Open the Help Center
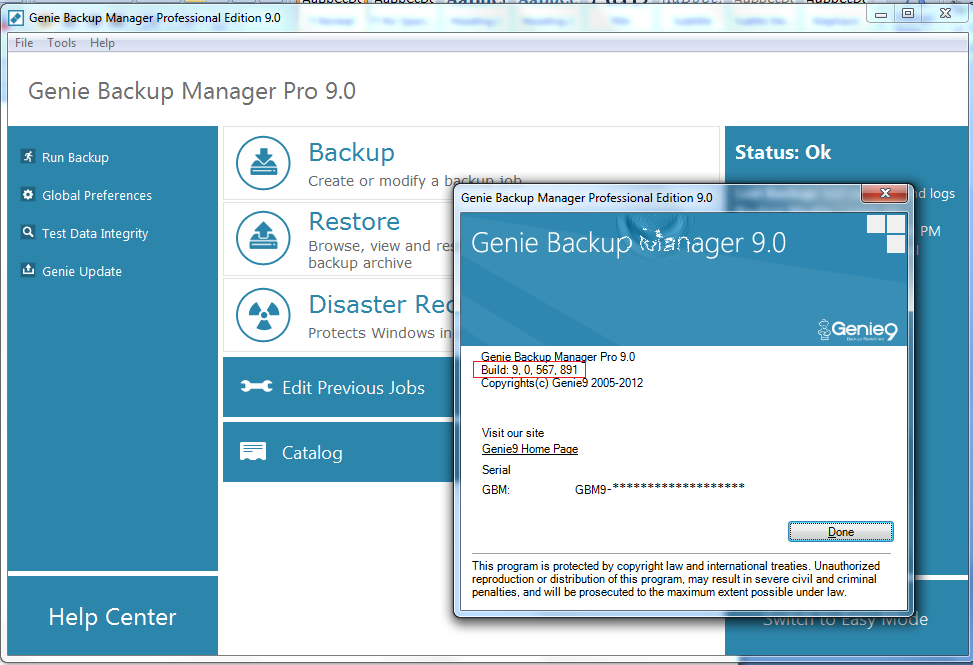 [112, 617]
